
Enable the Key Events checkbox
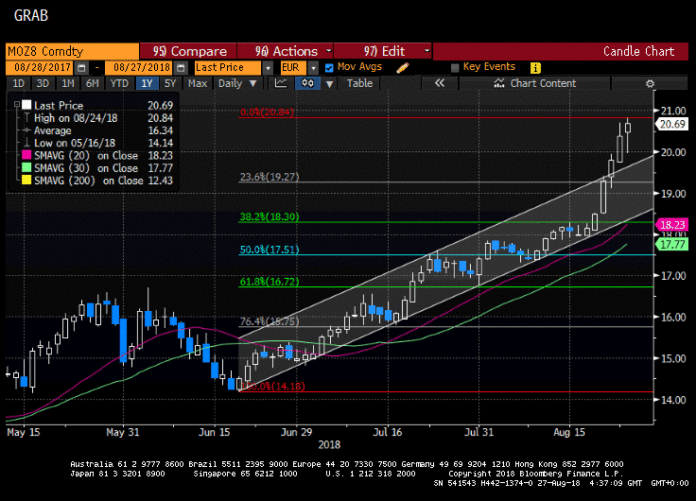(x=456, y=67)
